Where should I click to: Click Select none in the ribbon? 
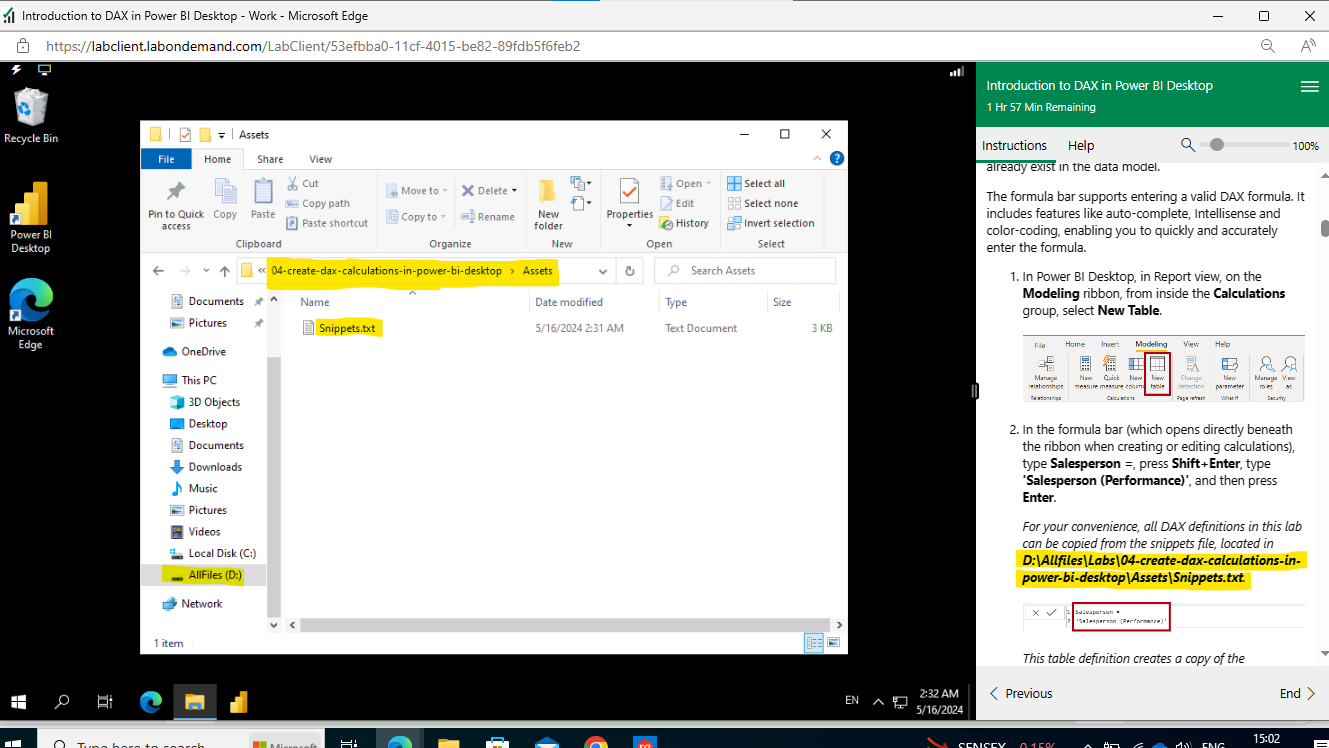[x=761, y=202]
